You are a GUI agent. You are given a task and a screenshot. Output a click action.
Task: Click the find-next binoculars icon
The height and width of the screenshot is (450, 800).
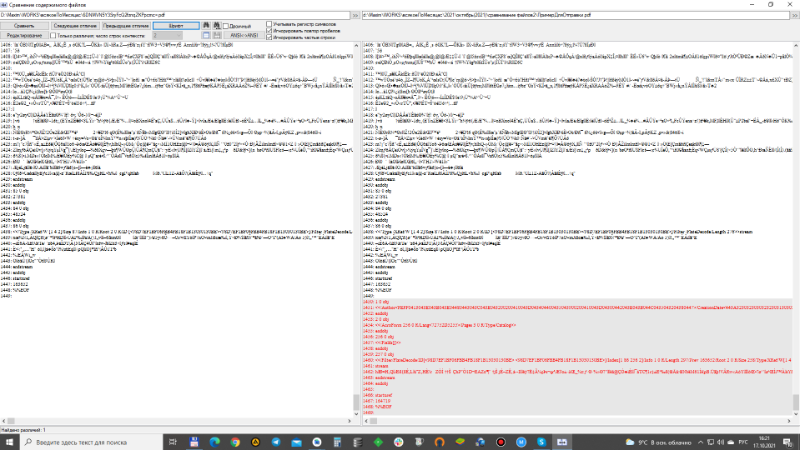216,24
